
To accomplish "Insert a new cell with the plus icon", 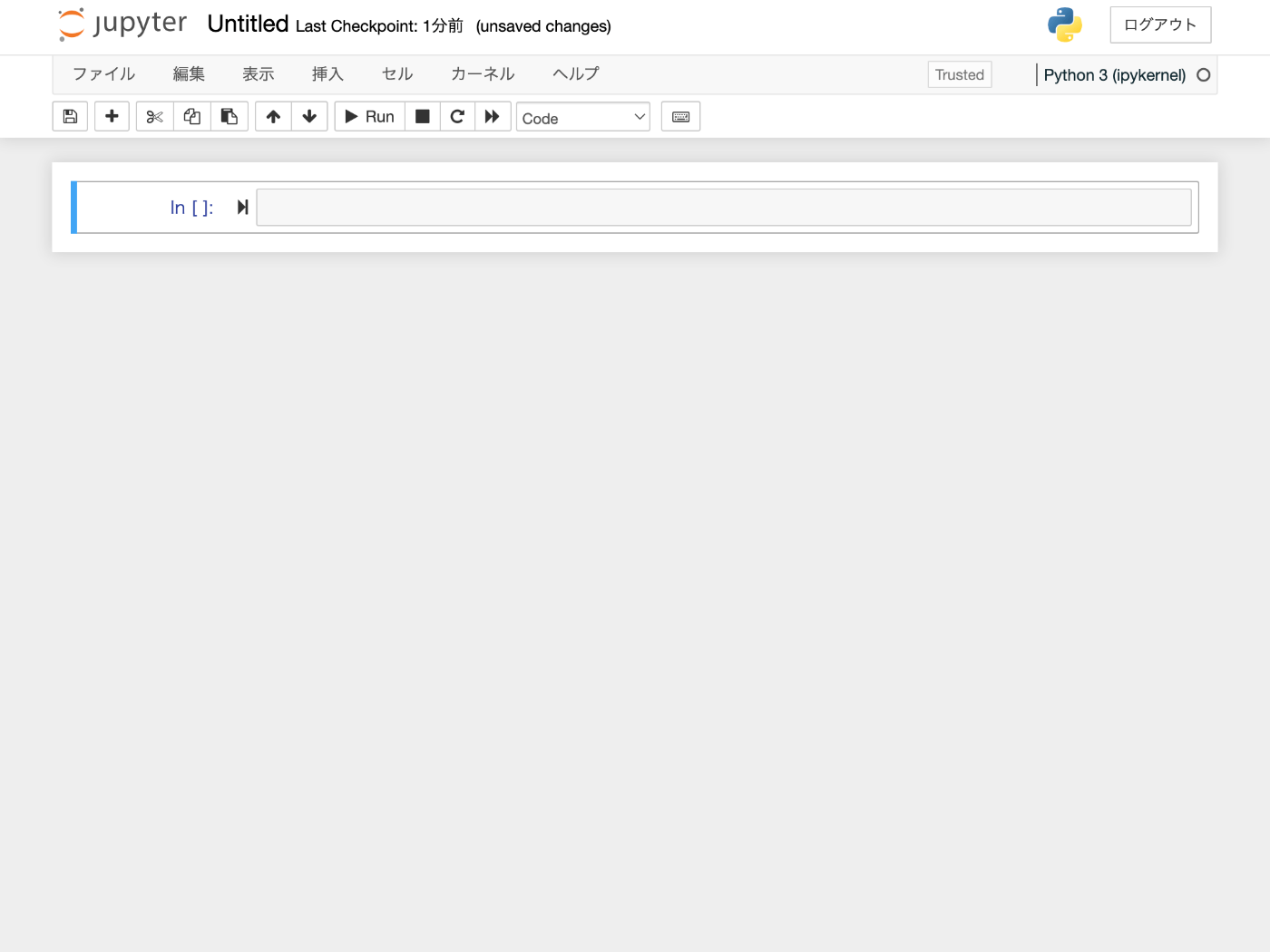I will (x=112, y=117).
